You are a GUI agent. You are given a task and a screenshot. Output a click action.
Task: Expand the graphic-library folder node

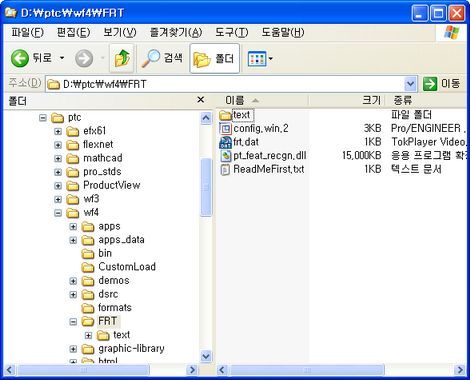click(x=73, y=349)
